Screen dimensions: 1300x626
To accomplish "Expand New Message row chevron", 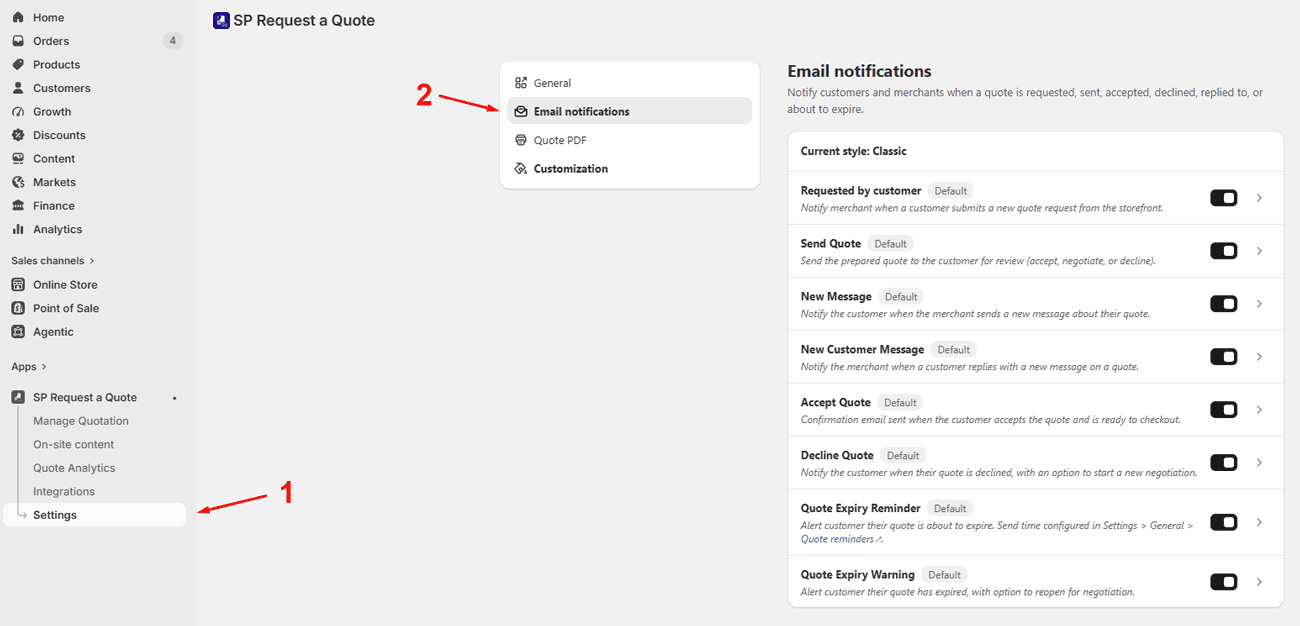I will pyautogui.click(x=1260, y=304).
